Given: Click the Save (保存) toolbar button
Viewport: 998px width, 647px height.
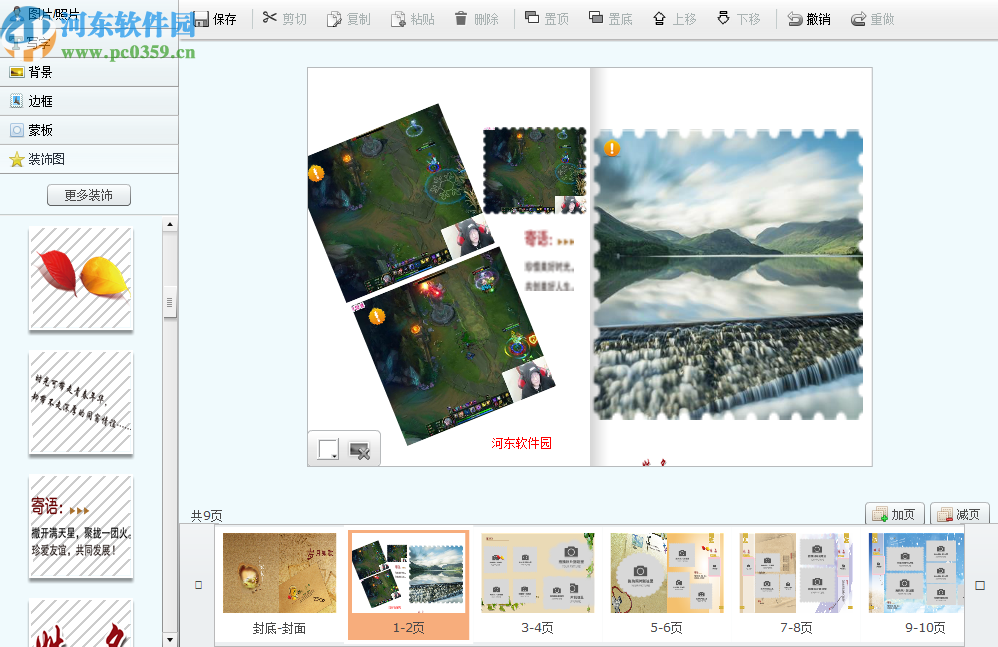Looking at the screenshot, I should pos(216,19).
